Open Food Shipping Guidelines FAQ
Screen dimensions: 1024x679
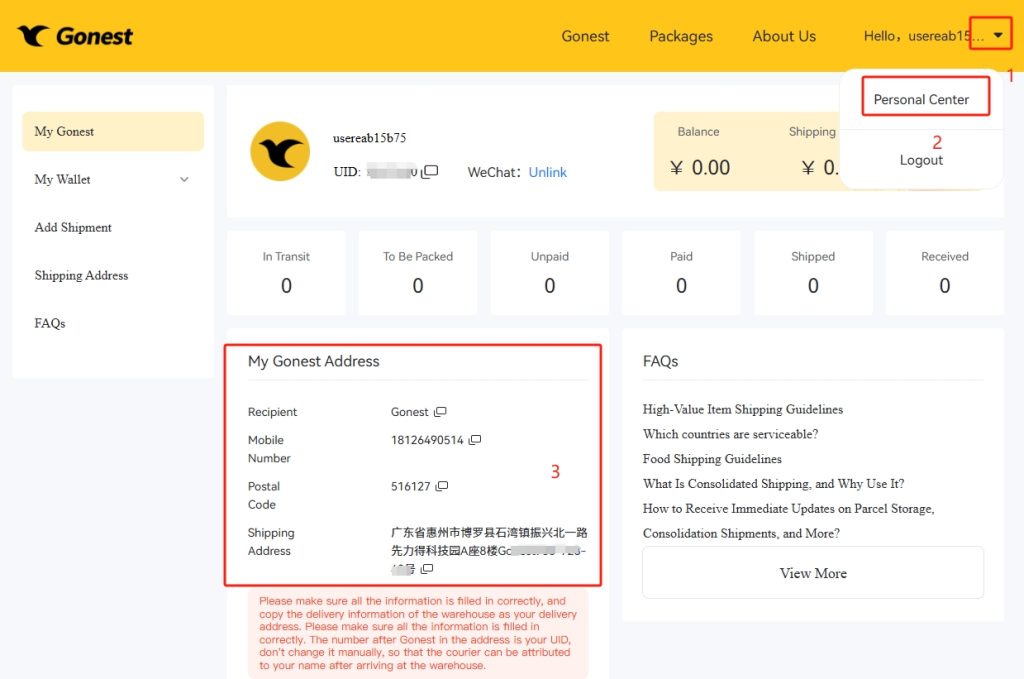tap(712, 459)
